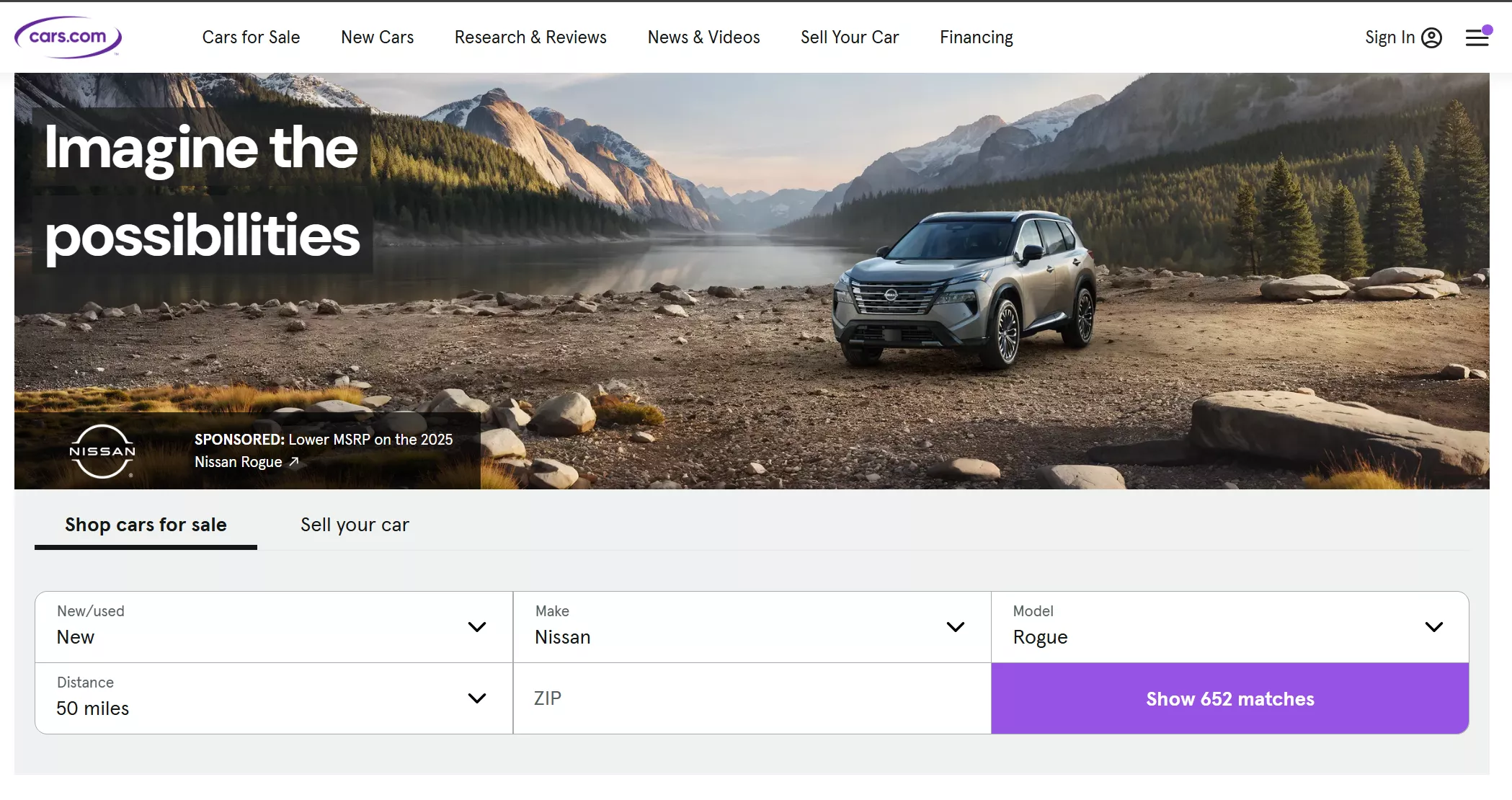Expand the Make dropdown showing Nissan
1512x800 pixels.
click(x=752, y=627)
